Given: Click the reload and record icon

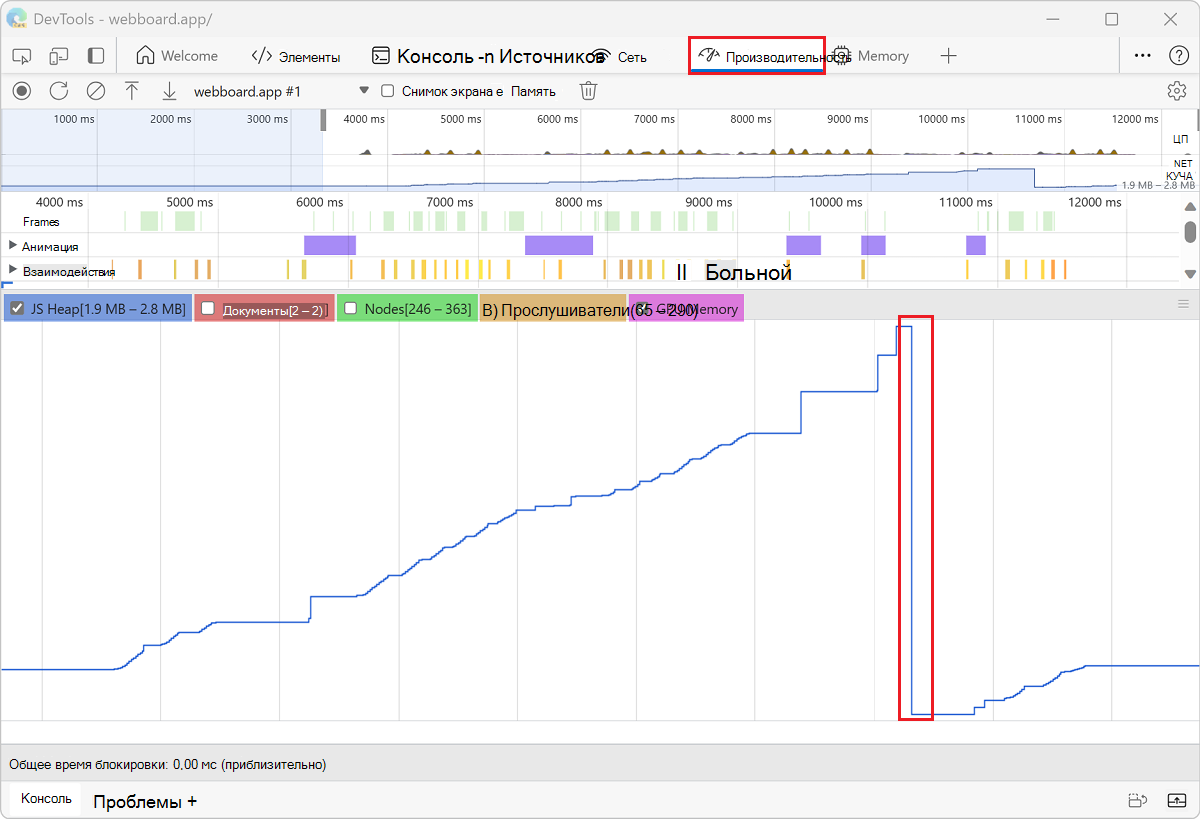Looking at the screenshot, I should point(59,91).
